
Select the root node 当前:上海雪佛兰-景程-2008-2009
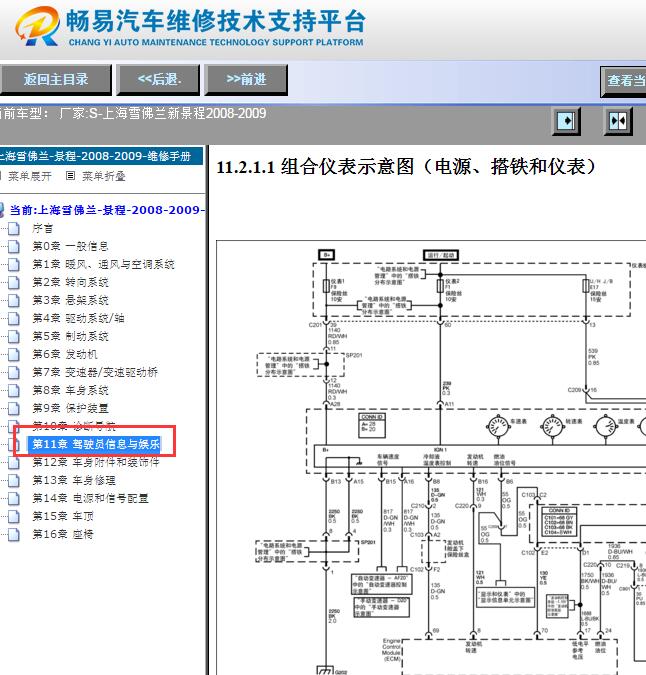(x=106, y=210)
